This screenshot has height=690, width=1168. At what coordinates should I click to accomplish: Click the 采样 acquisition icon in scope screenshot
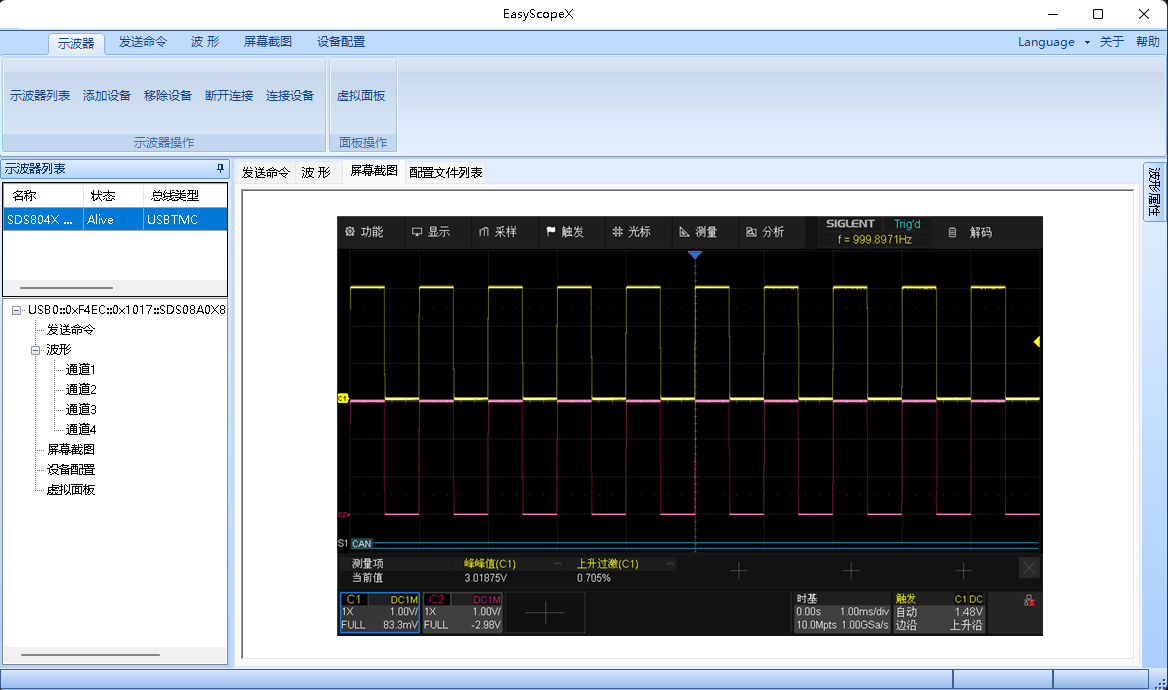coord(484,232)
